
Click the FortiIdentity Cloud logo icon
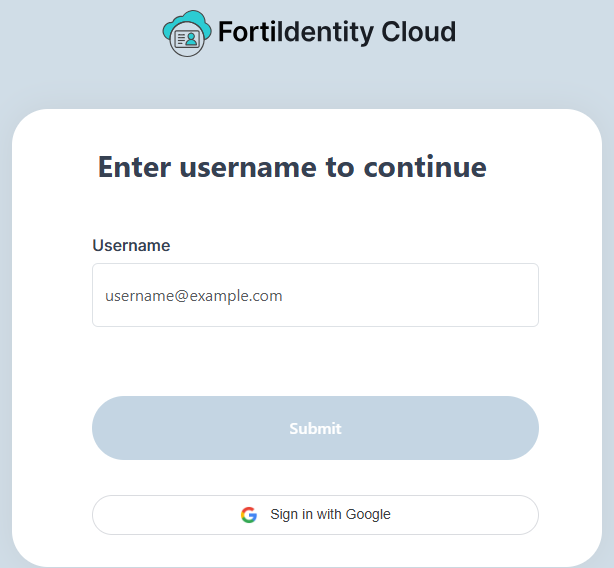pos(186,33)
